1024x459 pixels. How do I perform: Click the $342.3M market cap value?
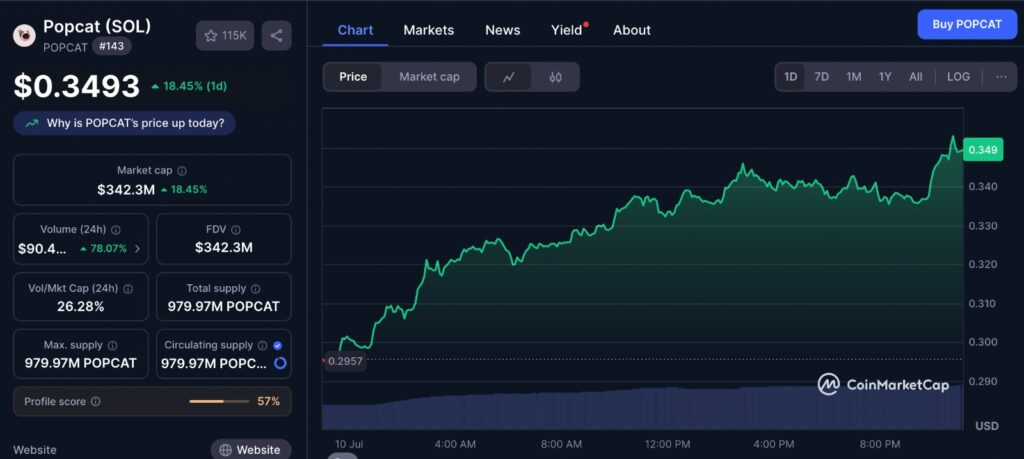[x=126, y=189]
